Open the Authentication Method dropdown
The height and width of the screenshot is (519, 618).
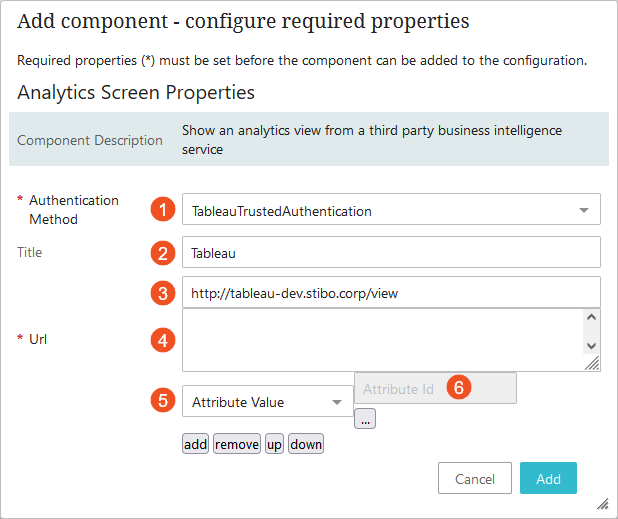pyautogui.click(x=390, y=210)
